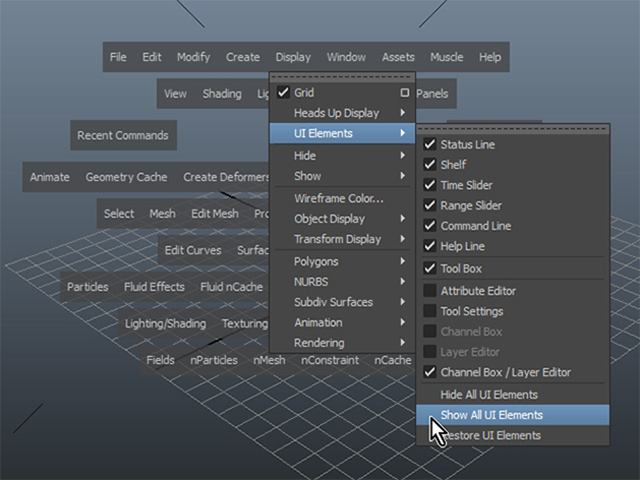The width and height of the screenshot is (640, 480).
Task: Open the File menu
Action: point(118,57)
